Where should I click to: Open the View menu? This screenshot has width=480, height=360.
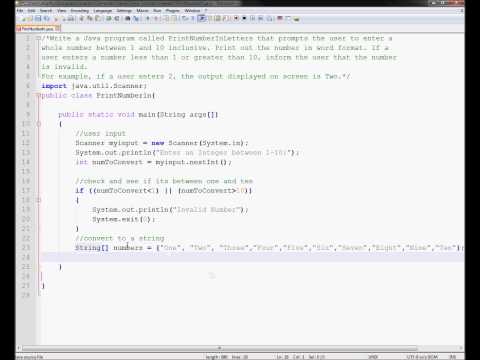[61, 11]
